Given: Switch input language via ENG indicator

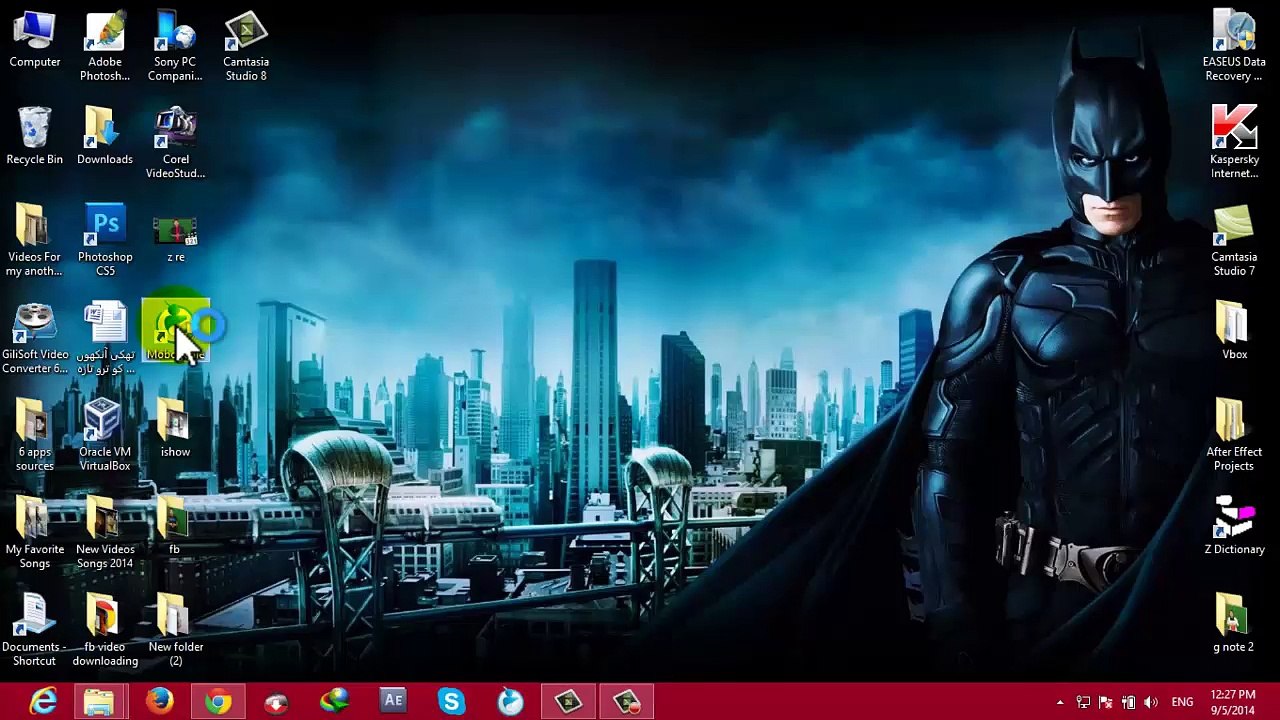Looking at the screenshot, I should click(1182, 703).
